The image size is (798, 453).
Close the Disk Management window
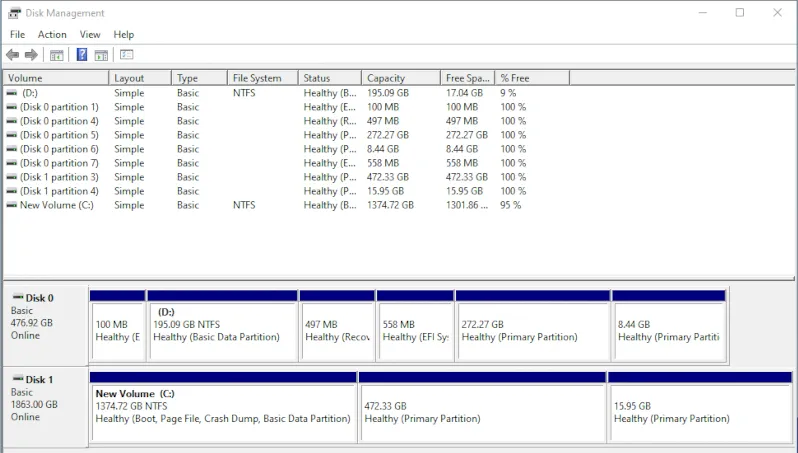pos(777,13)
